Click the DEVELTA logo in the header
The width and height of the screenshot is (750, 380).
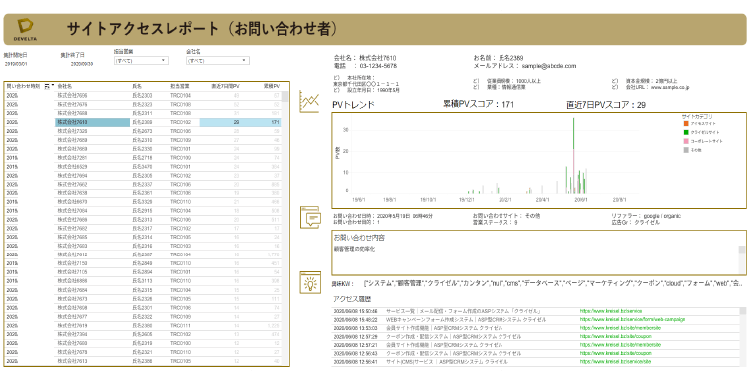[x=25, y=29]
